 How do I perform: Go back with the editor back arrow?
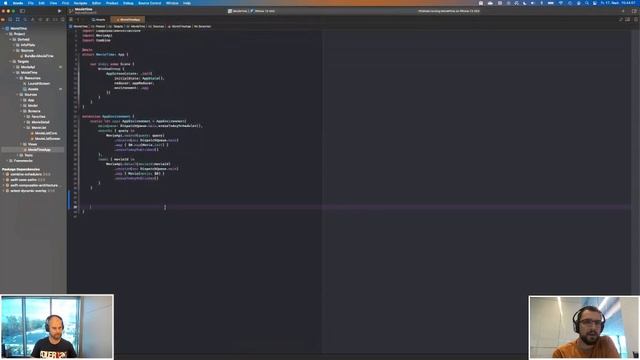(x=78, y=19)
